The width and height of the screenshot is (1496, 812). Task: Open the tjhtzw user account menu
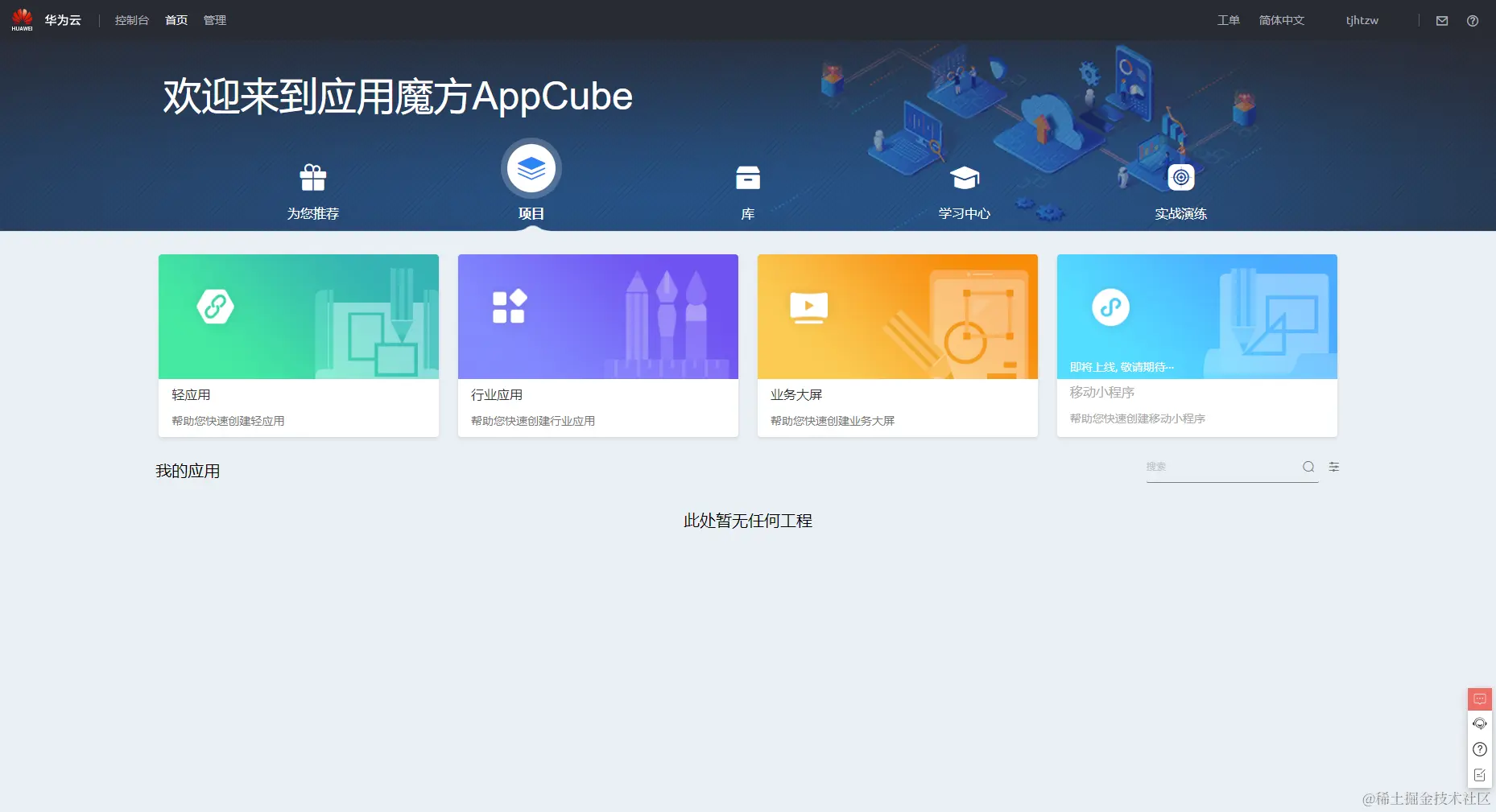pyautogui.click(x=1362, y=20)
